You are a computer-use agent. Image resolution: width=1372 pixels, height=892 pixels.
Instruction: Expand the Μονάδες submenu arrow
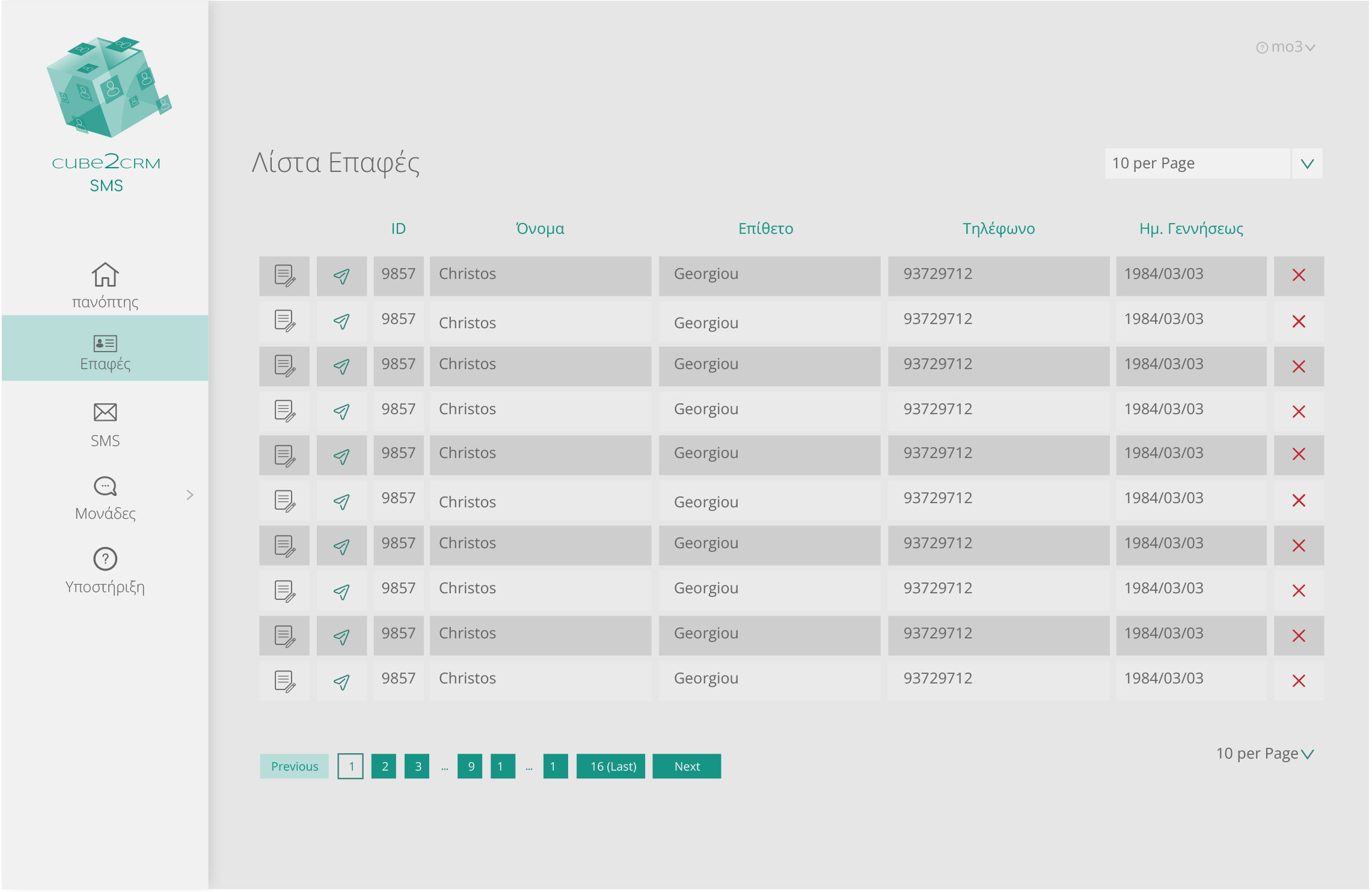point(190,495)
